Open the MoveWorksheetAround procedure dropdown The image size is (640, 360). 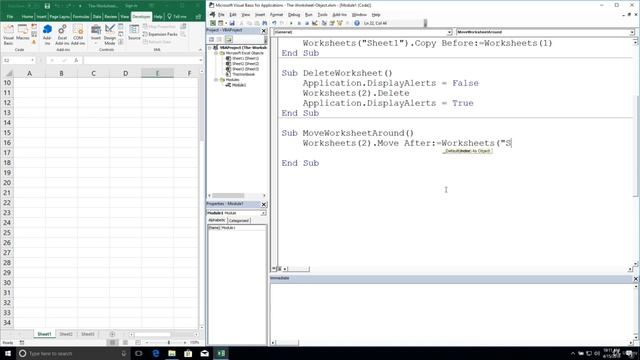[x=632, y=32]
